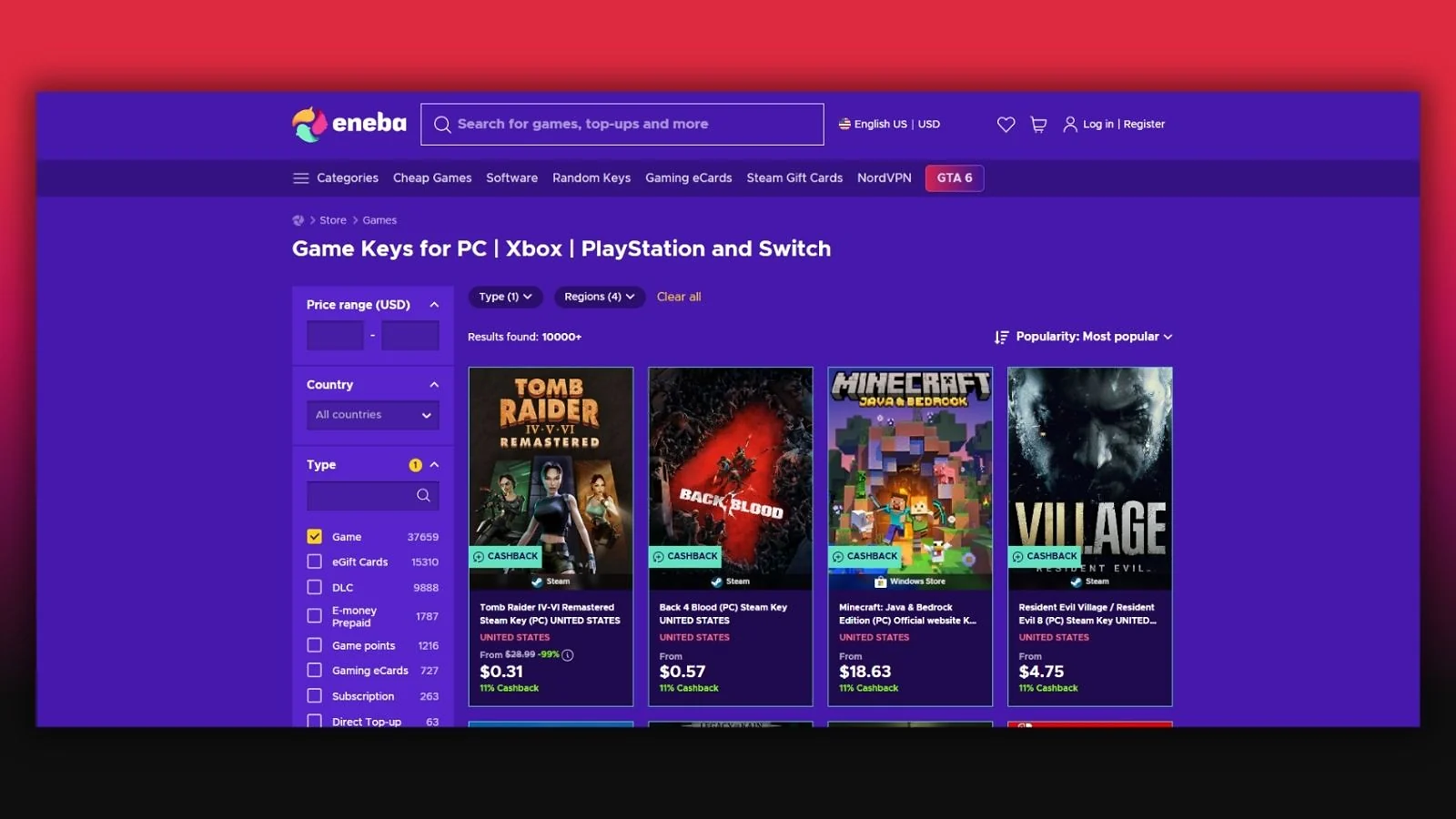Click the CASHBACK badge on Resident Evil Village
Image resolution: width=1456 pixels, height=819 pixels.
click(x=1045, y=556)
